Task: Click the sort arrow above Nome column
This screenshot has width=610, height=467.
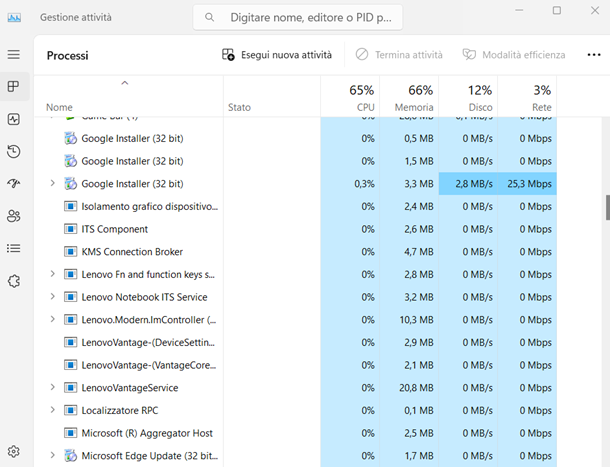Action: [124, 83]
